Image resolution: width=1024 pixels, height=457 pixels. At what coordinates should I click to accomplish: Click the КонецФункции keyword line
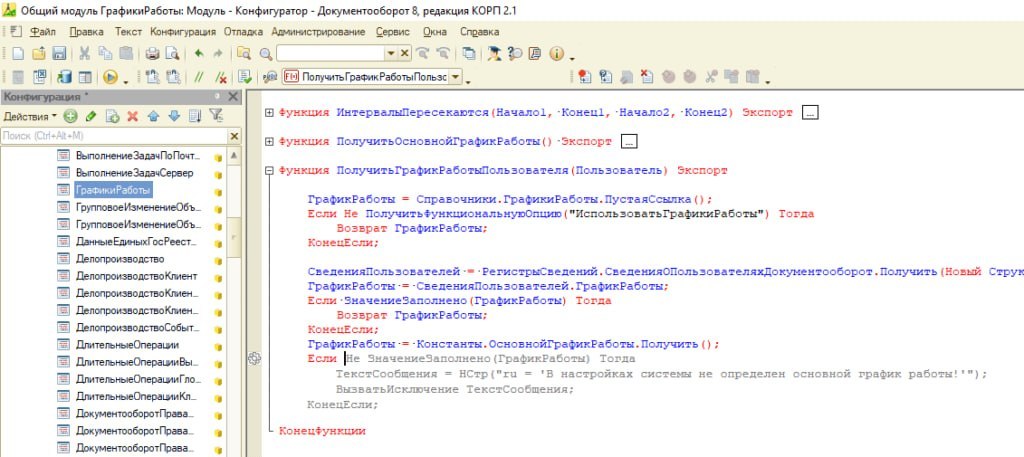pyautogui.click(x=322, y=431)
